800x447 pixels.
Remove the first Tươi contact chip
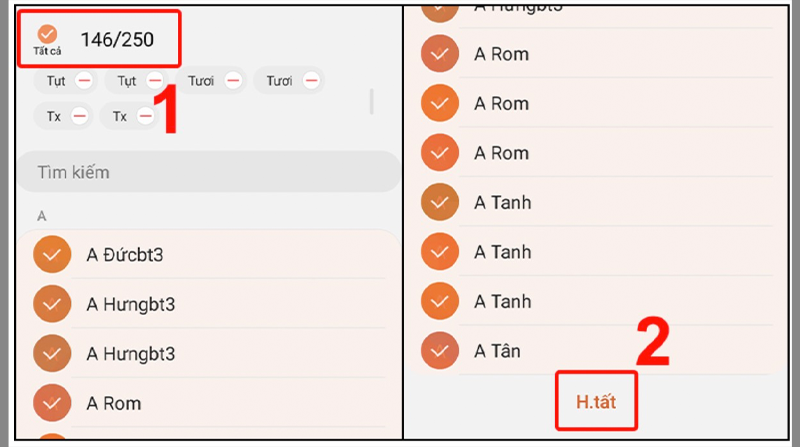tap(233, 81)
